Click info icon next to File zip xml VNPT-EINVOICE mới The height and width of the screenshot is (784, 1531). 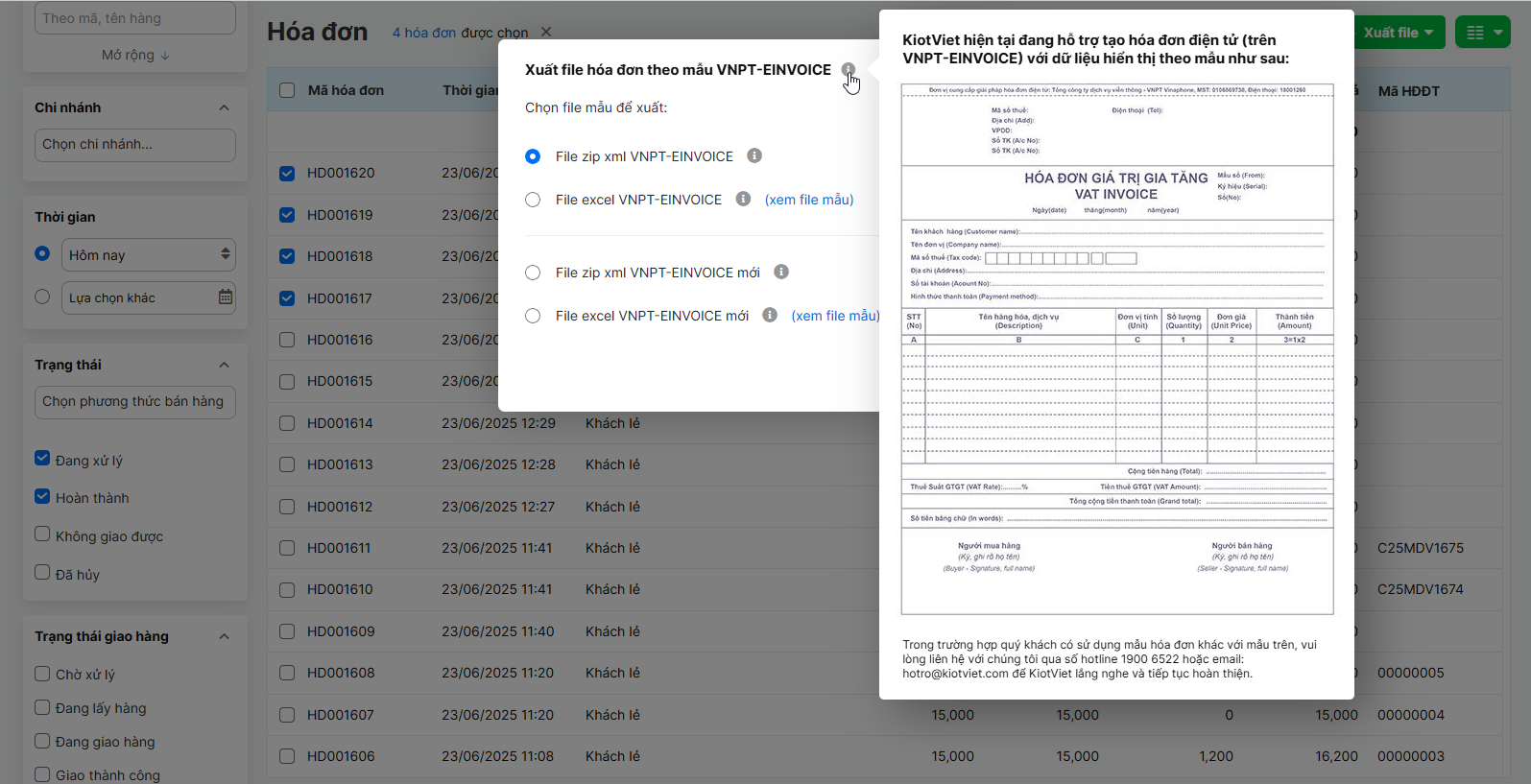[781, 272]
